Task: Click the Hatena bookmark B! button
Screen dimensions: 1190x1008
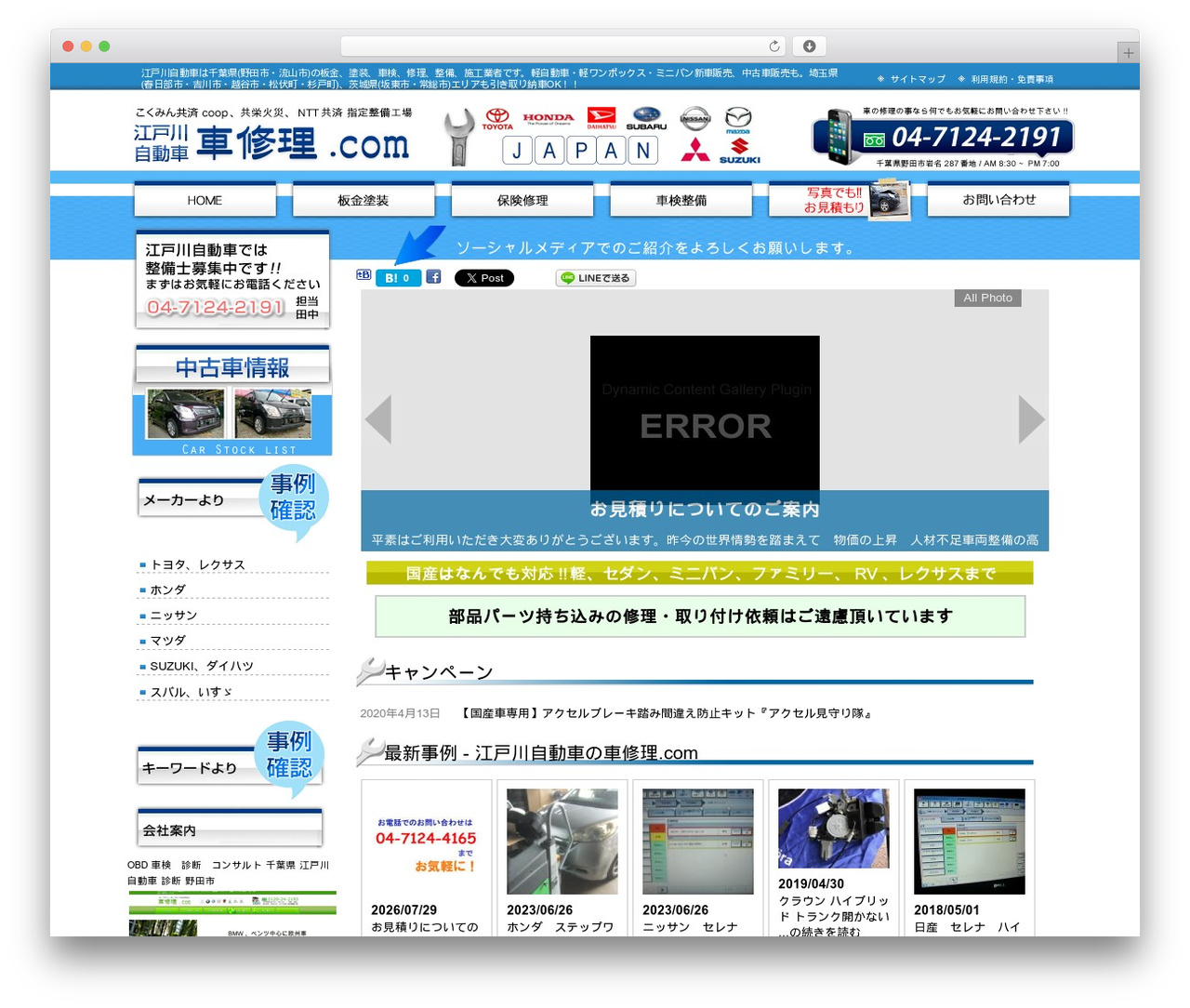Action: 398,277
